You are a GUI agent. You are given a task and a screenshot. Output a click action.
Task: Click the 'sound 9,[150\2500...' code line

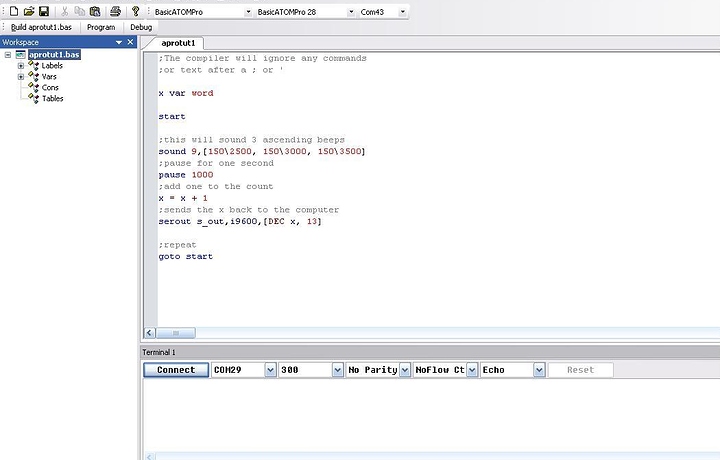[x=262, y=151]
